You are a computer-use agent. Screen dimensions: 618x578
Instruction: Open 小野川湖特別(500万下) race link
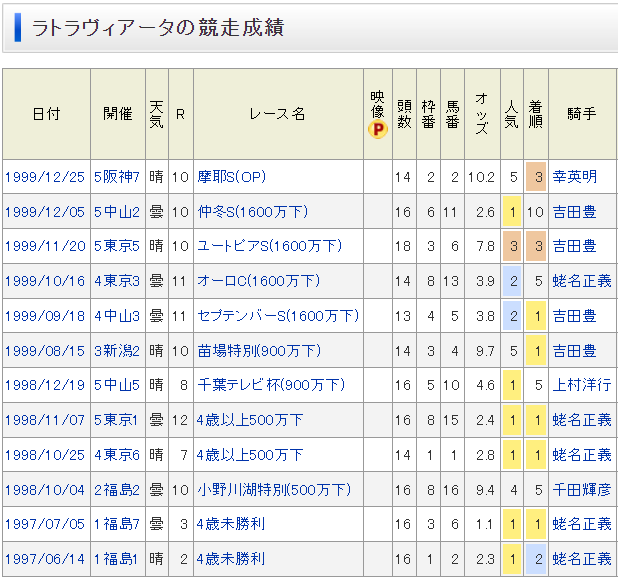(x=274, y=490)
